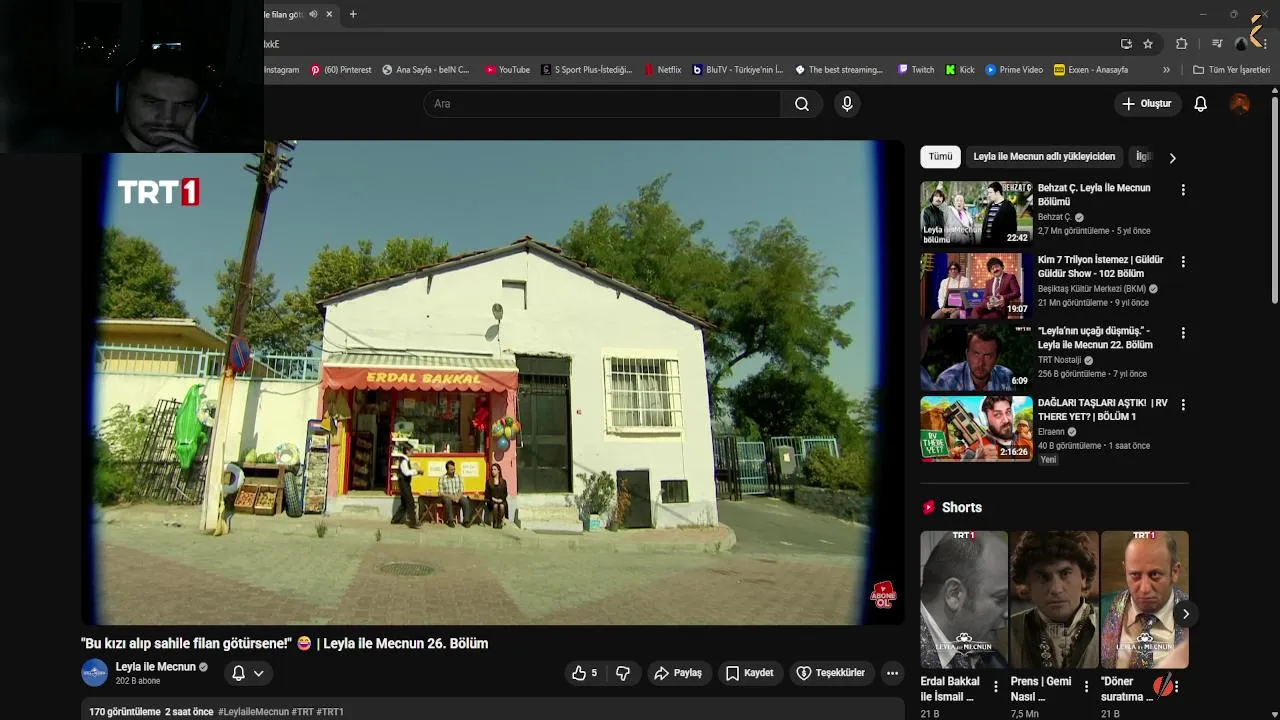1280x720 pixels.
Task: Dislike the video with thumbs down
Action: click(623, 673)
